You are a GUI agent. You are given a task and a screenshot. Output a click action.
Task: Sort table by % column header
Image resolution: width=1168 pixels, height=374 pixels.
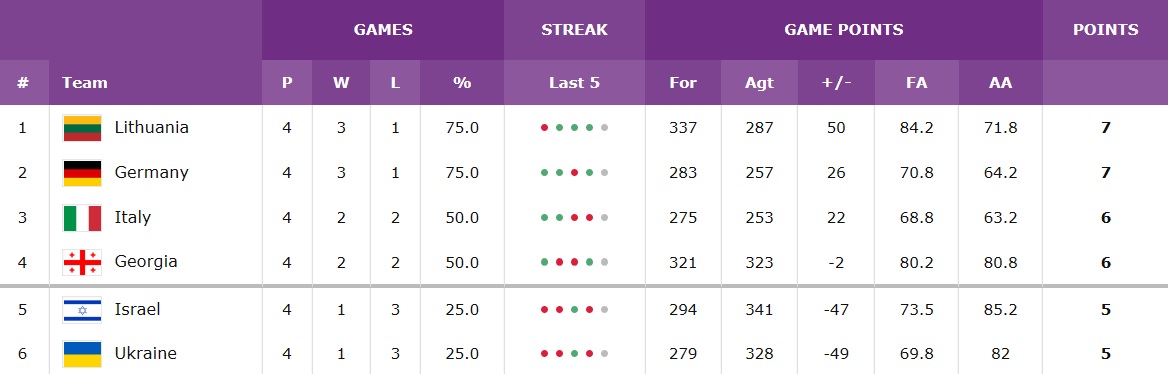point(463,83)
